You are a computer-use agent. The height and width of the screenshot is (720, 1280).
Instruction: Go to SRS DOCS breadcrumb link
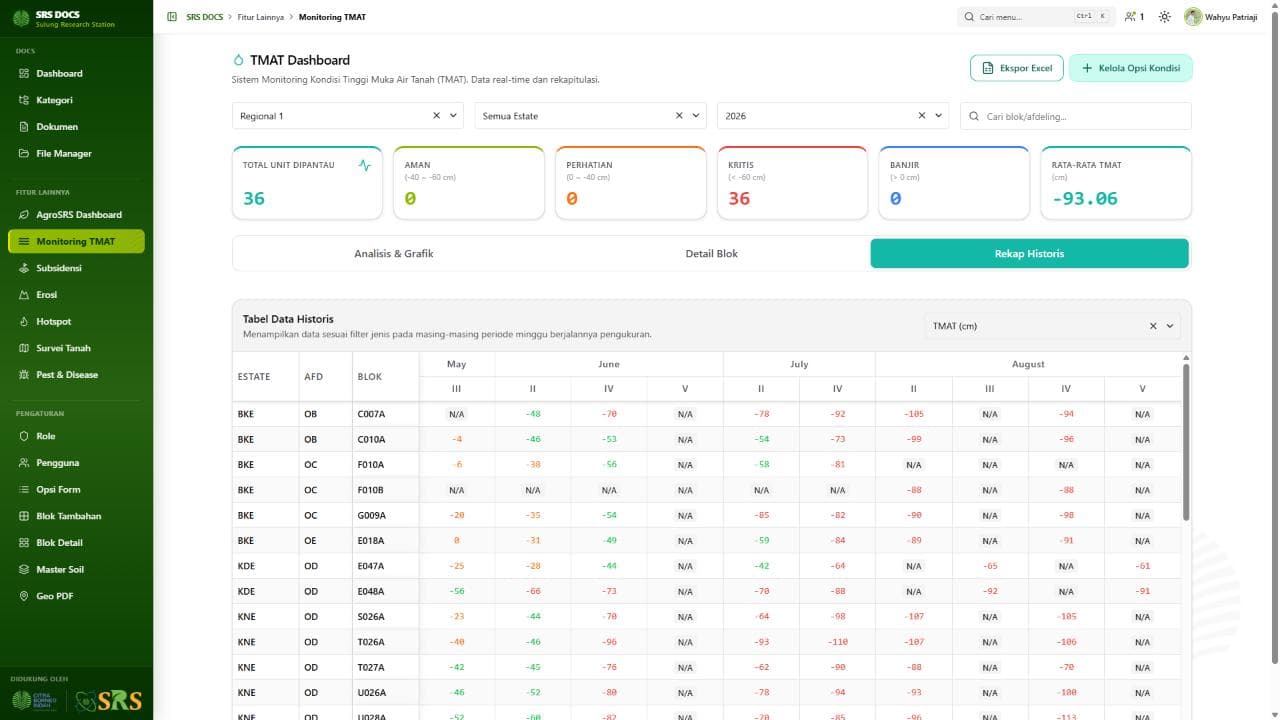point(204,17)
